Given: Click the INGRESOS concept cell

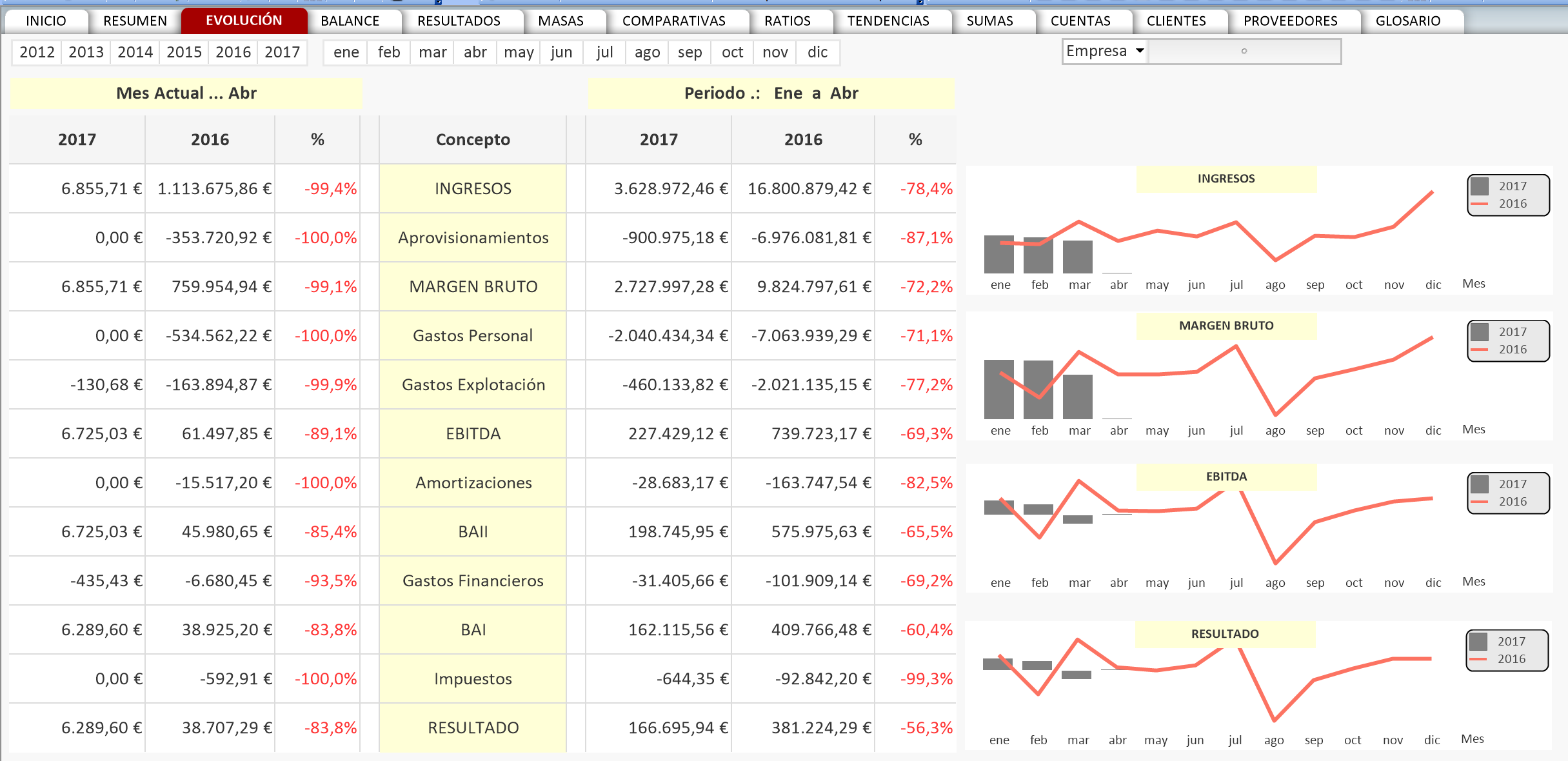Looking at the screenshot, I should click(473, 188).
